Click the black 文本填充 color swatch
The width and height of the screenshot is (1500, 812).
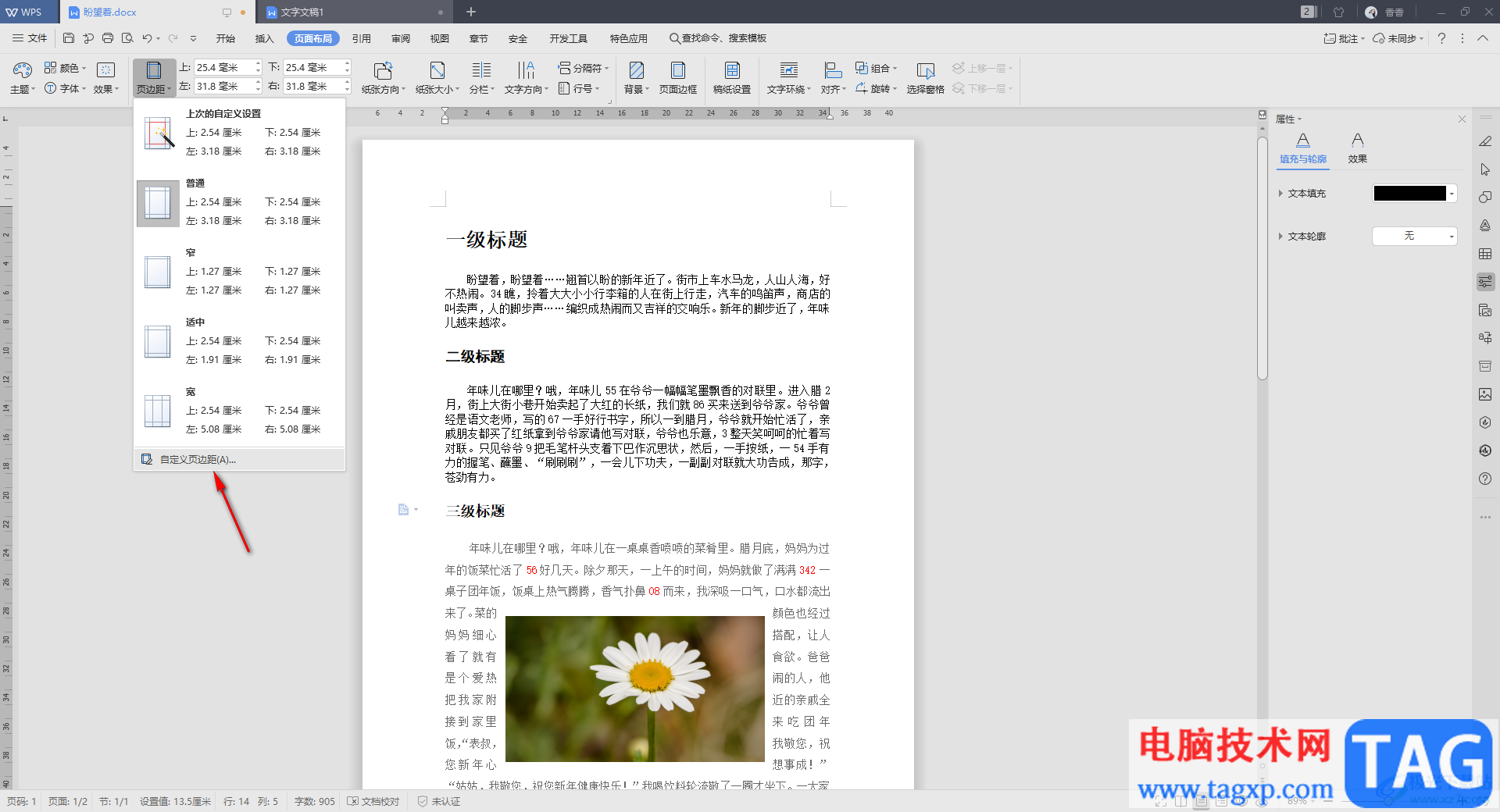tap(1409, 193)
